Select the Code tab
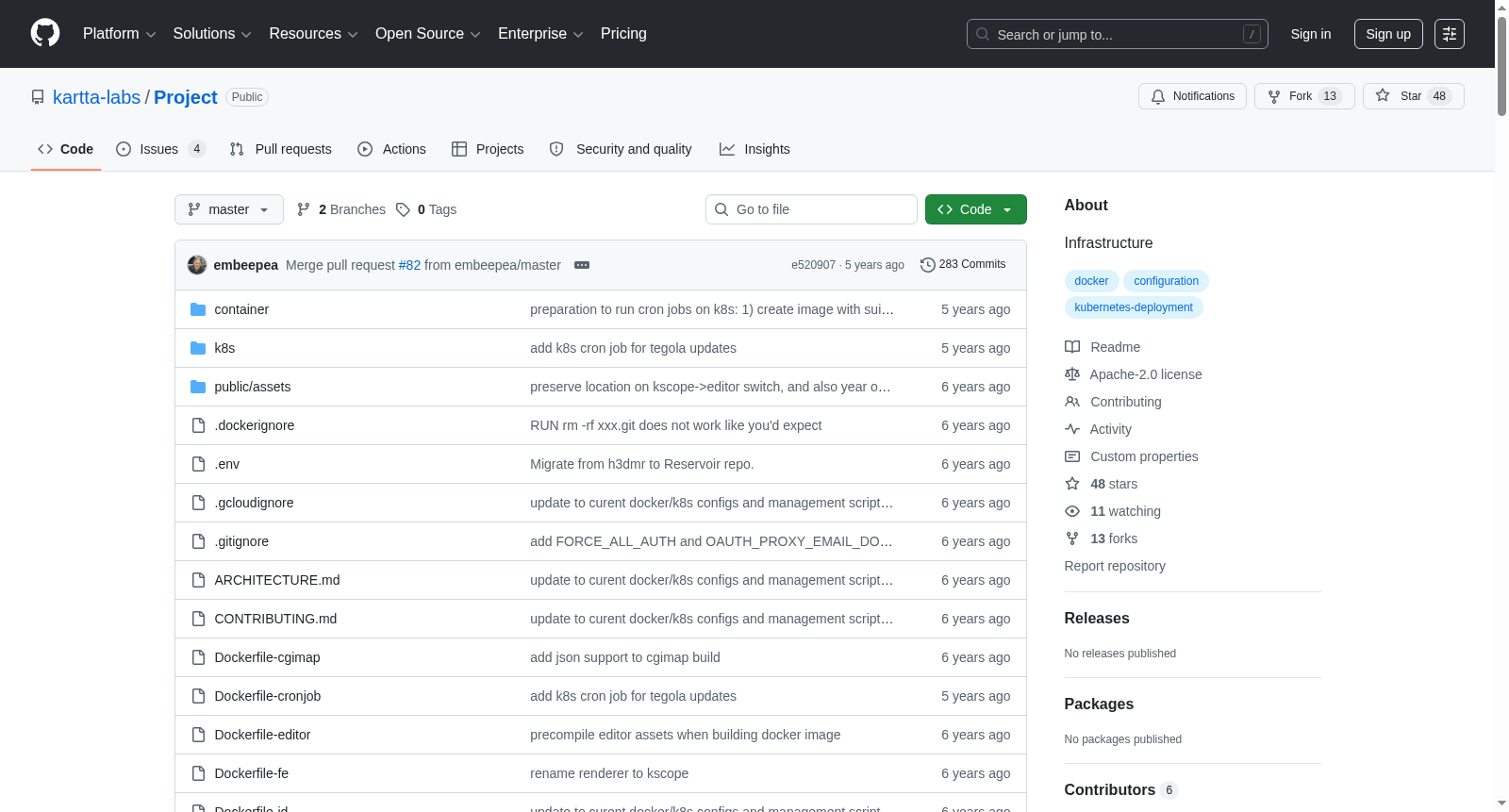 pyautogui.click(x=66, y=149)
